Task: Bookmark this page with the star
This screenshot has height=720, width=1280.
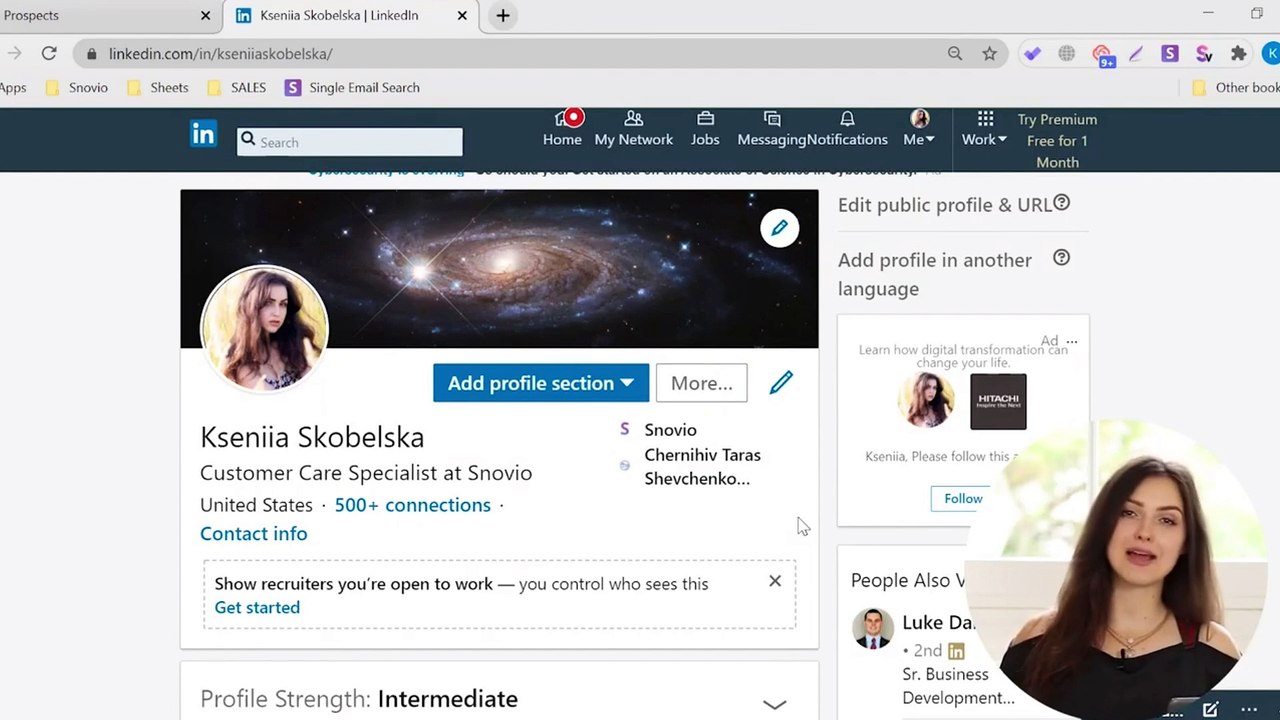Action: [989, 54]
